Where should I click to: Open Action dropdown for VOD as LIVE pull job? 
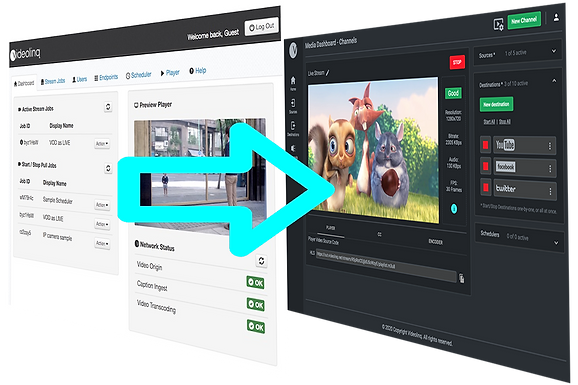[102, 224]
